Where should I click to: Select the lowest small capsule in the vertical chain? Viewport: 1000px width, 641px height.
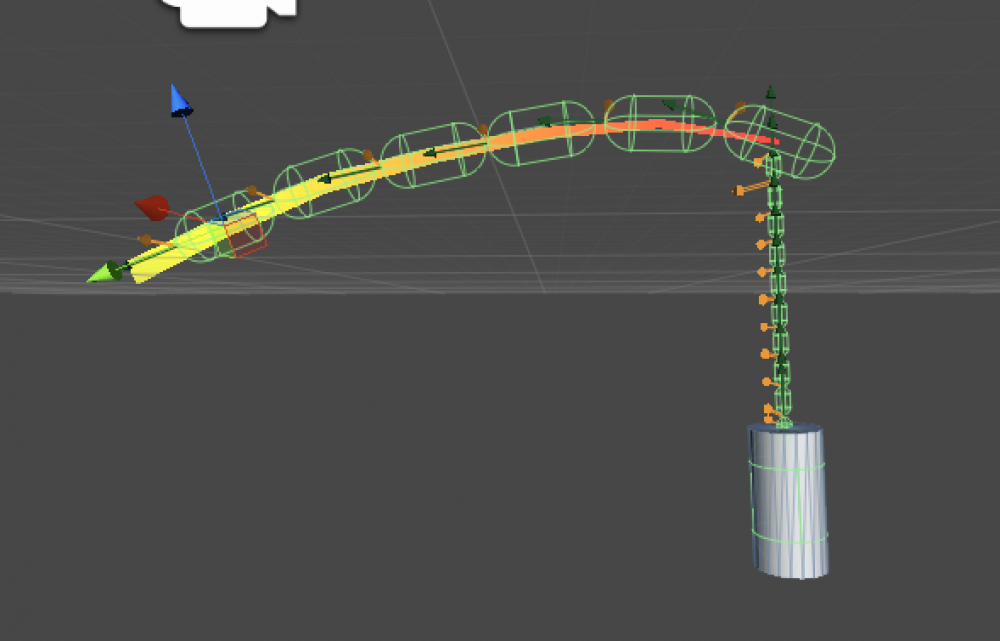783,402
